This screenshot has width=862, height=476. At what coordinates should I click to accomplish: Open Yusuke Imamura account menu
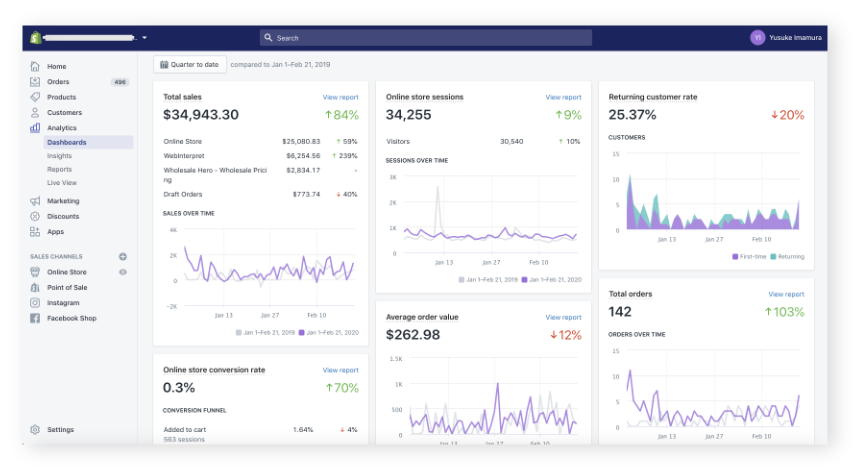coord(789,37)
